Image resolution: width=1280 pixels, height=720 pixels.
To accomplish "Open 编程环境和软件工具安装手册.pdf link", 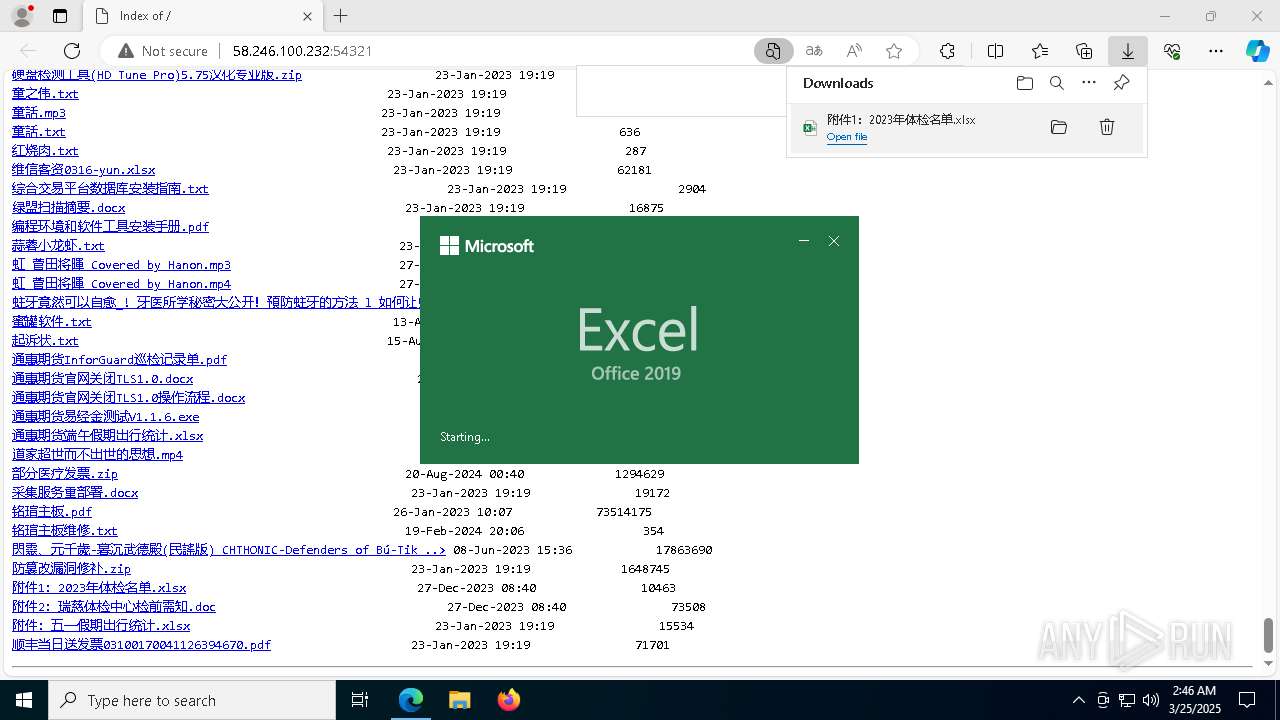I will pos(111,226).
